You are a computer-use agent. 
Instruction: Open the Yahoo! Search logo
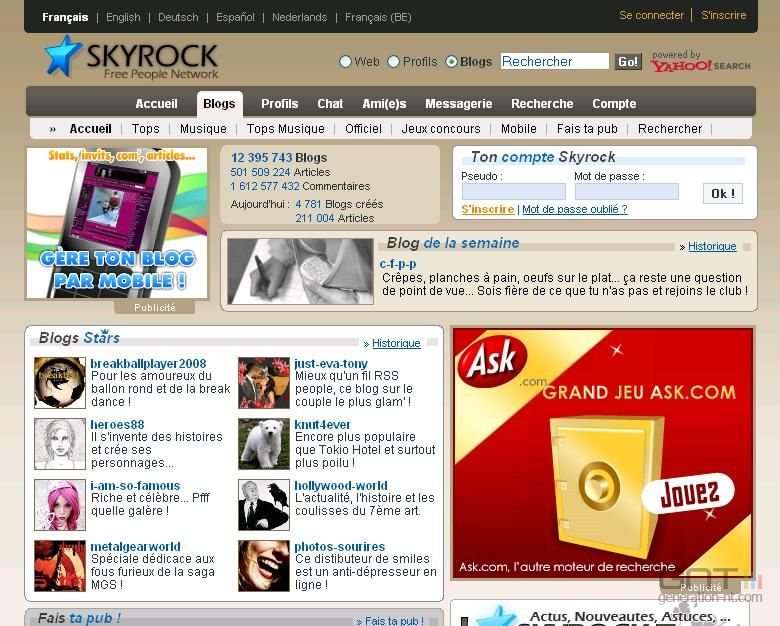pyautogui.click(x=700, y=62)
